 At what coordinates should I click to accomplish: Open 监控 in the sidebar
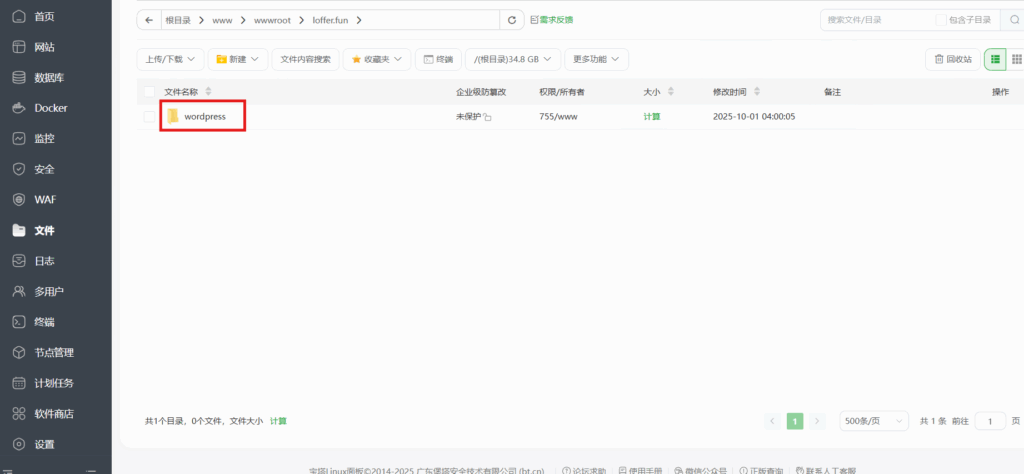pos(44,138)
